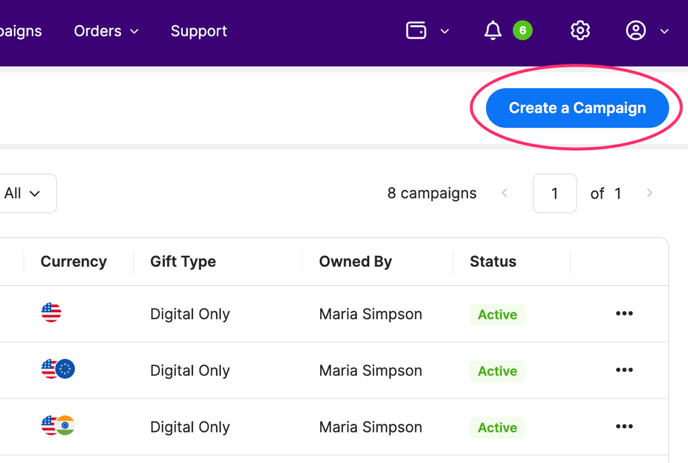
Task: Go to the previous page arrow
Action: 505,193
